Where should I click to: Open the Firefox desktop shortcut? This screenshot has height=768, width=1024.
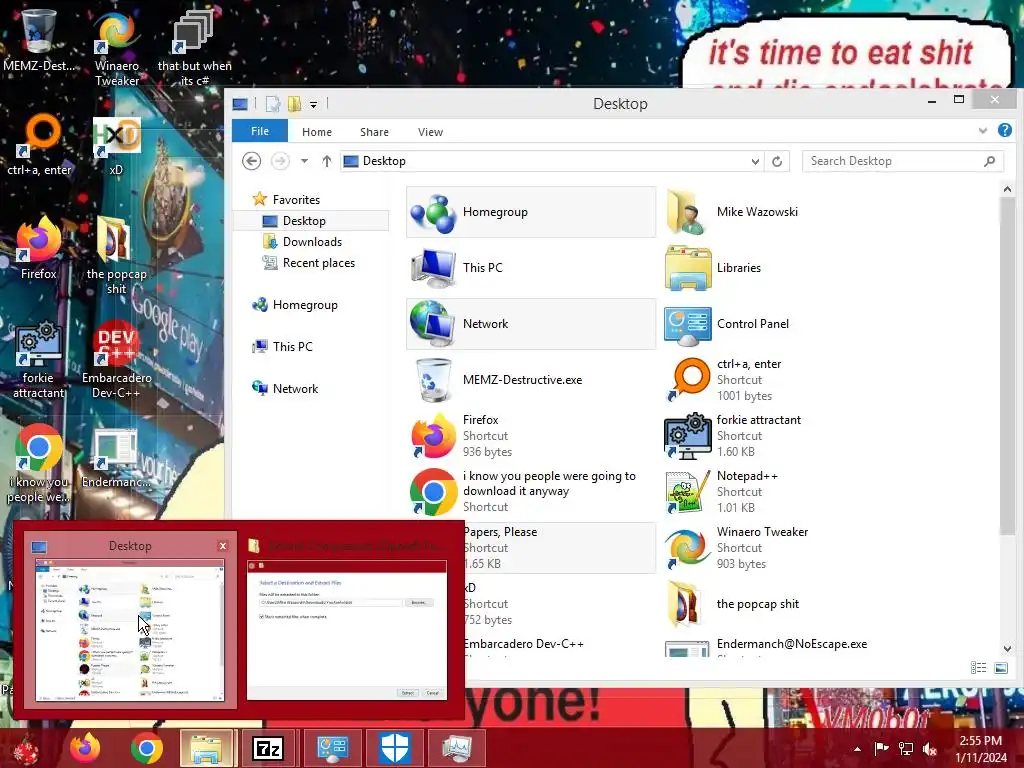pyautogui.click(x=39, y=248)
